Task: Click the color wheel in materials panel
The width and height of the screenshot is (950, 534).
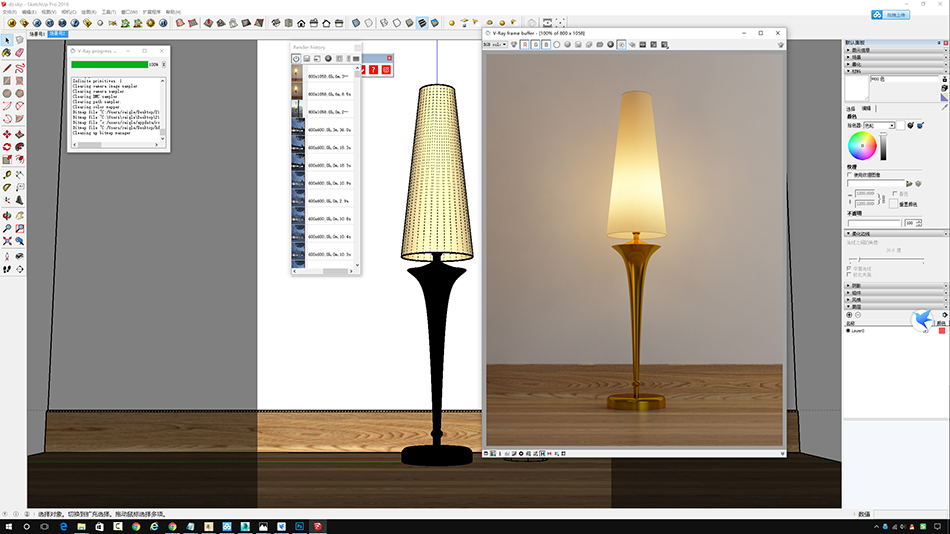Action: tap(862, 146)
